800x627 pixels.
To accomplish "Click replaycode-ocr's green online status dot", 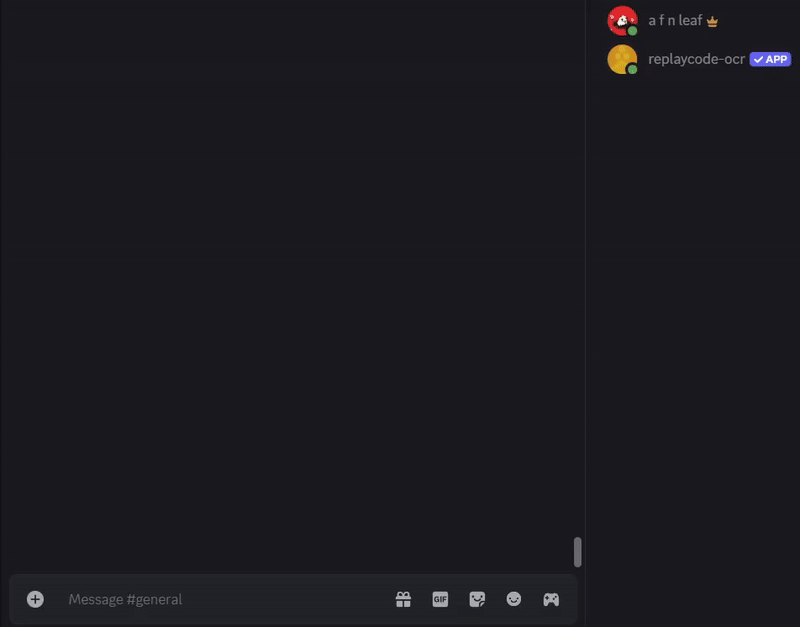I will click(x=632, y=69).
